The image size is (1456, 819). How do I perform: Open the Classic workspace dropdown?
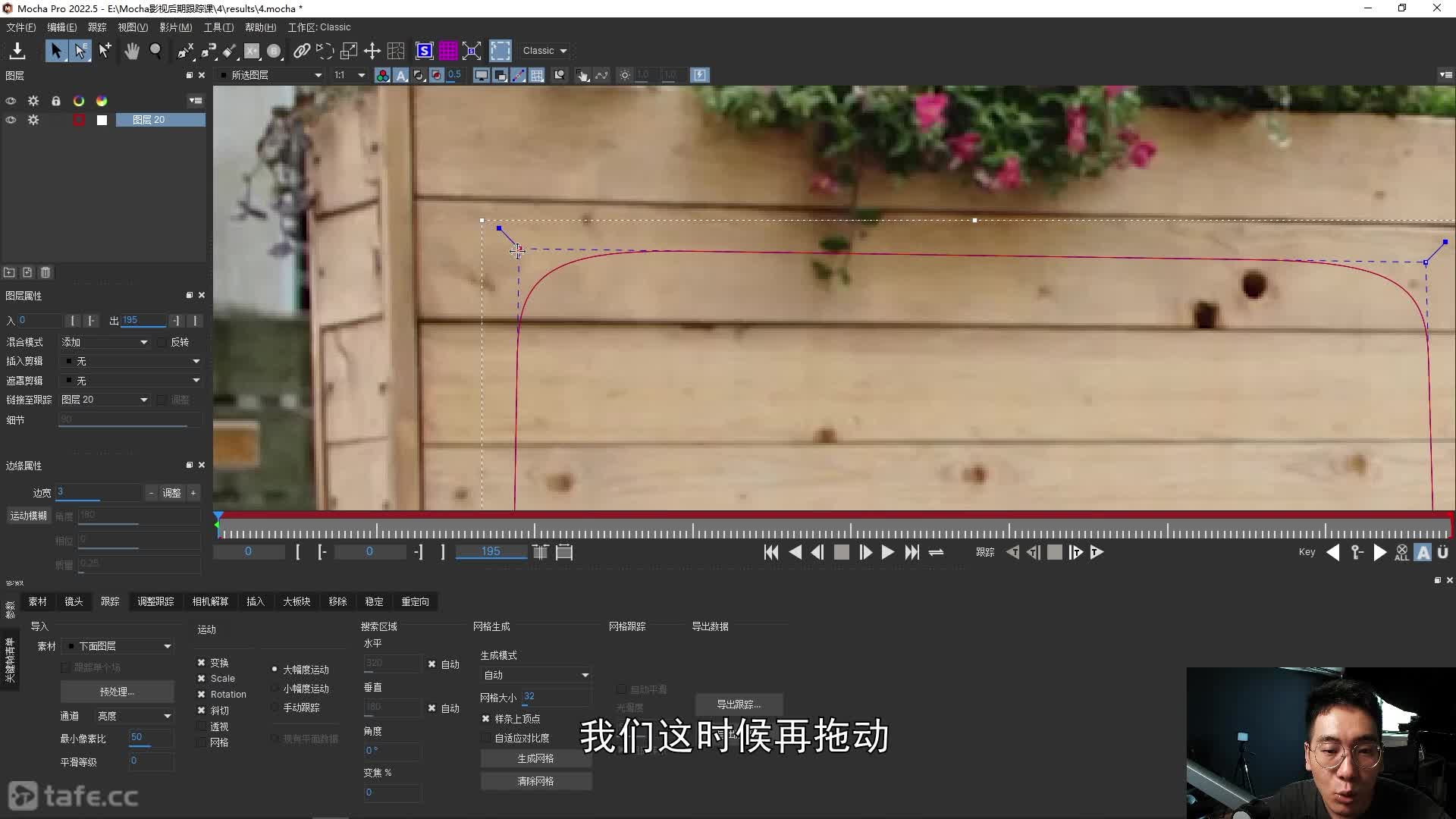click(544, 51)
